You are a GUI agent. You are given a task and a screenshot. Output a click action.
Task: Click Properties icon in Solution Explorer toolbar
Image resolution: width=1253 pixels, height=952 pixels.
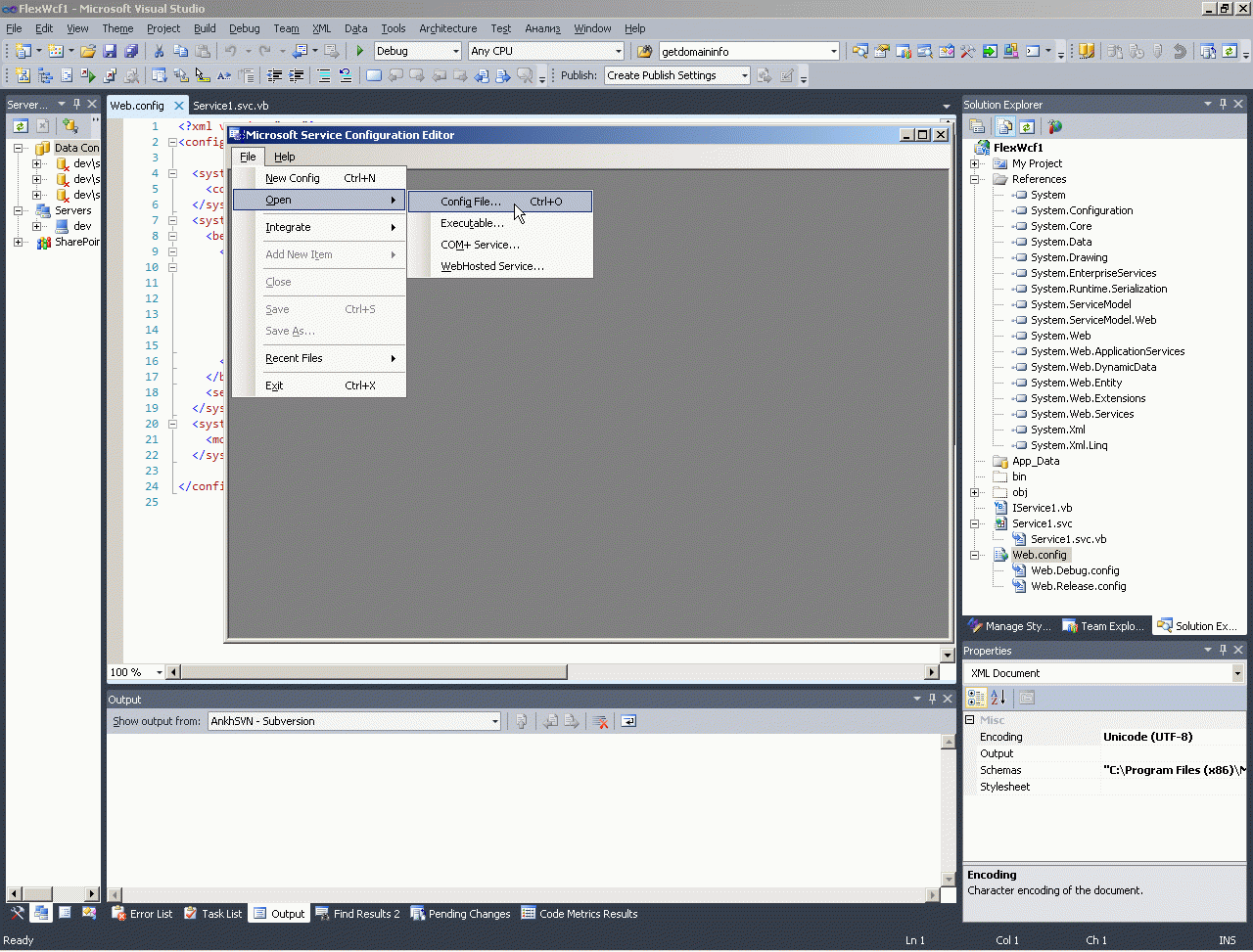click(x=977, y=127)
